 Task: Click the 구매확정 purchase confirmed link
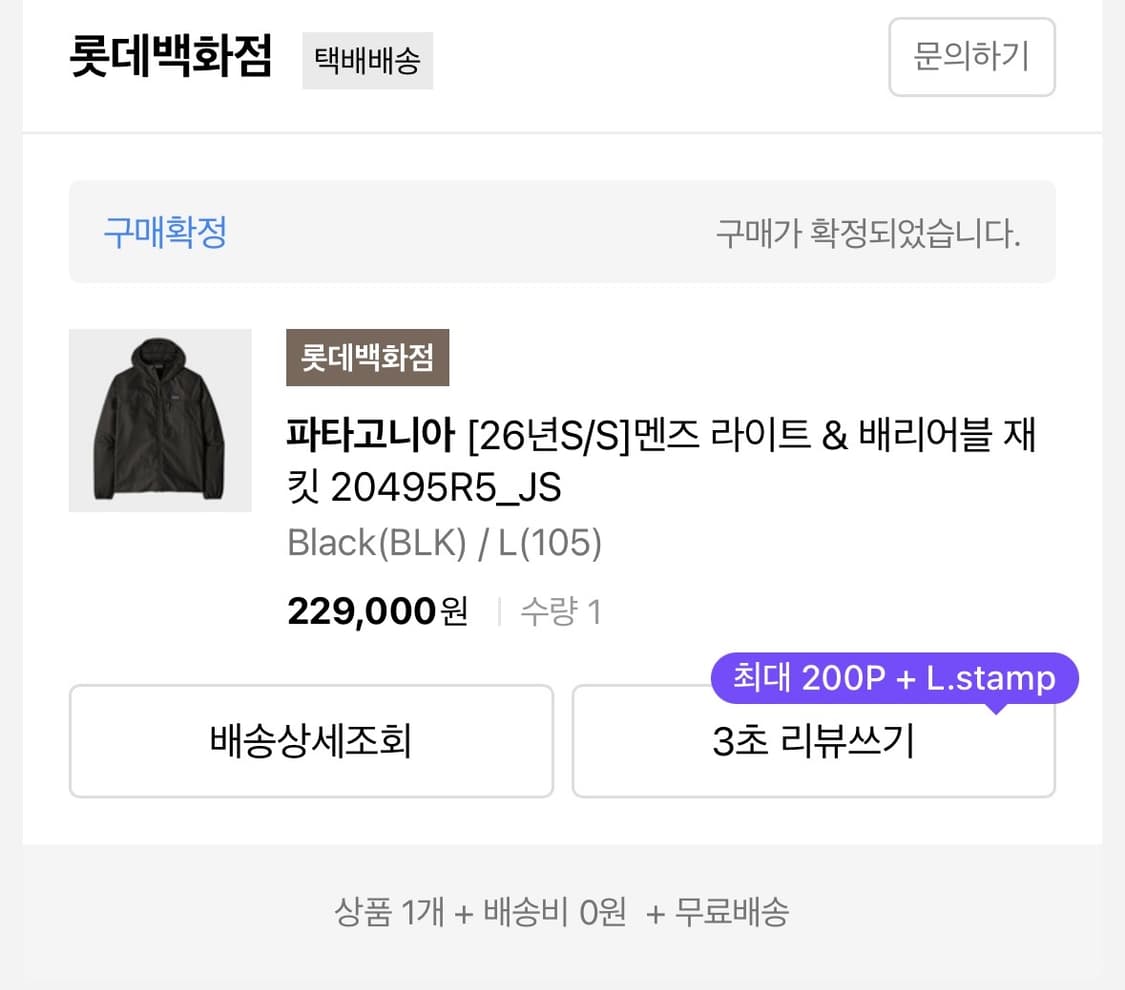[x=164, y=231]
